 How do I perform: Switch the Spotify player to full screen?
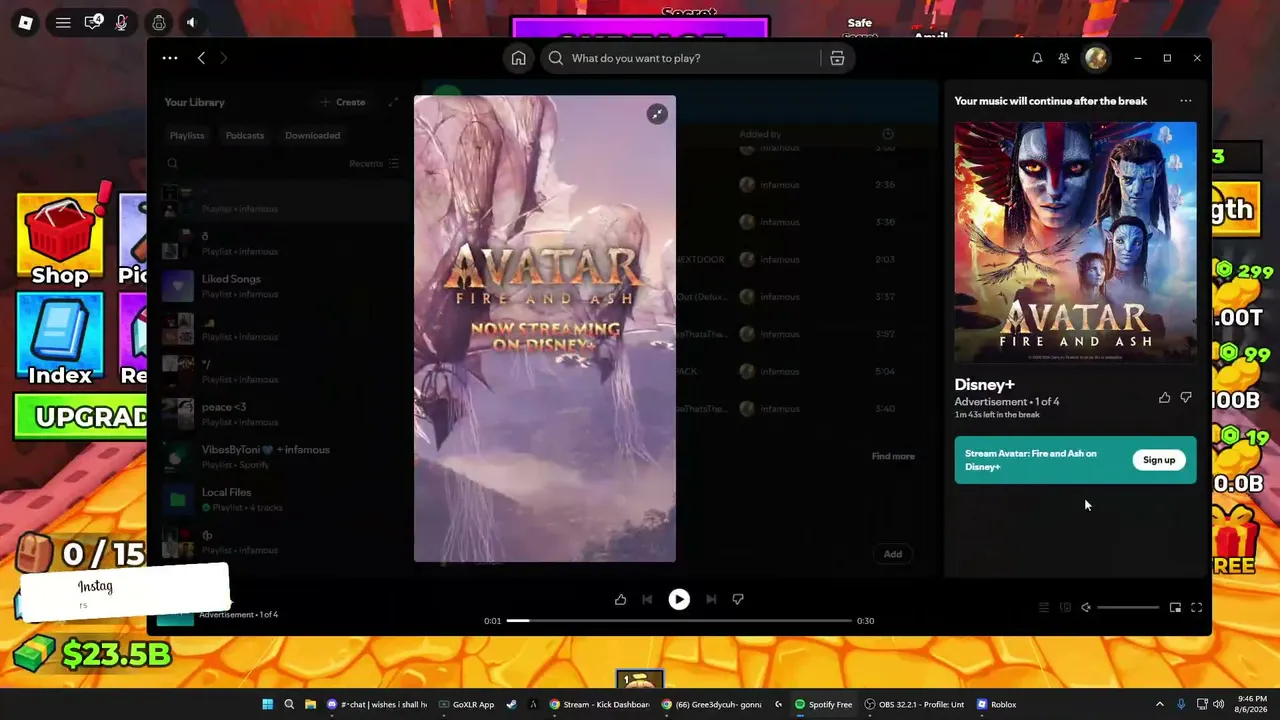1196,607
